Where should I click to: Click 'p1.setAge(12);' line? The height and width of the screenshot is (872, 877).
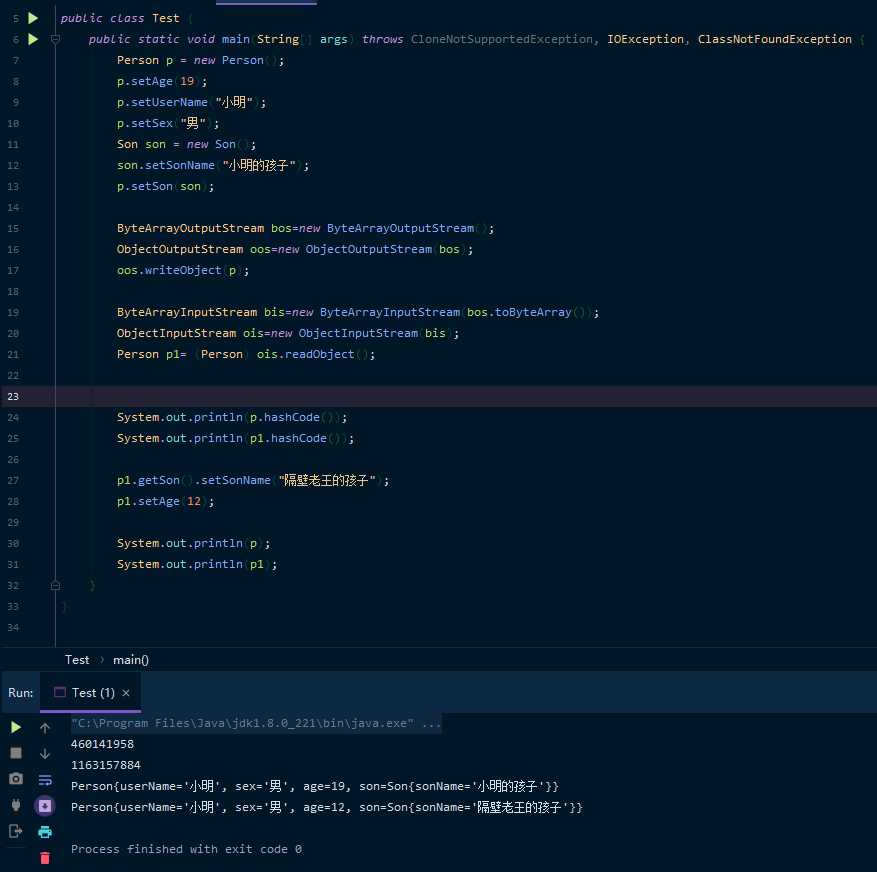[166, 501]
